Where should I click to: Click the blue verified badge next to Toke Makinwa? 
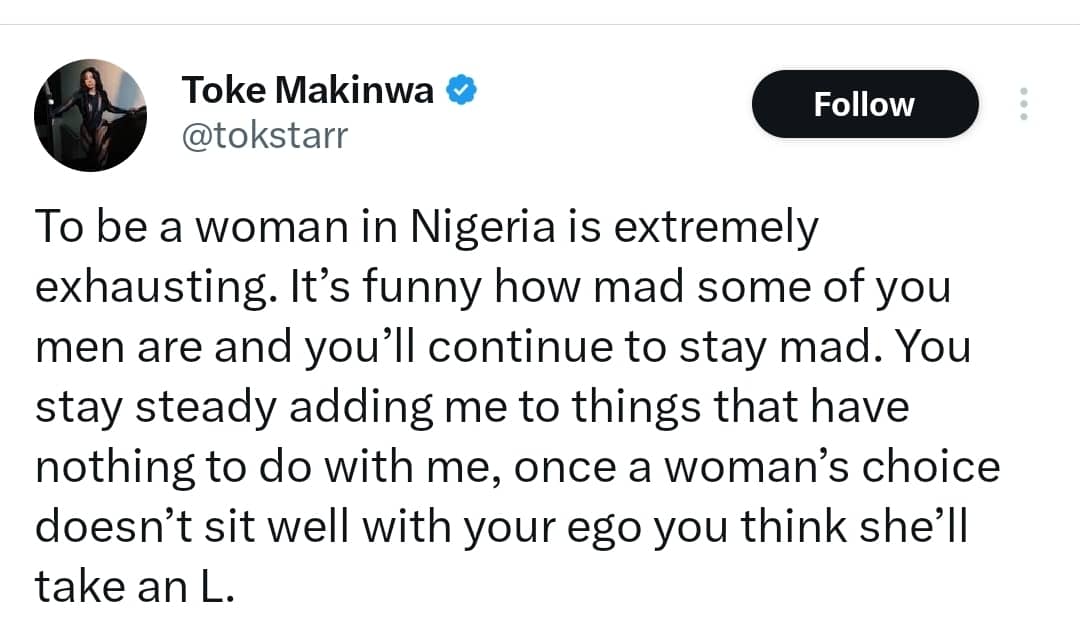click(x=461, y=88)
